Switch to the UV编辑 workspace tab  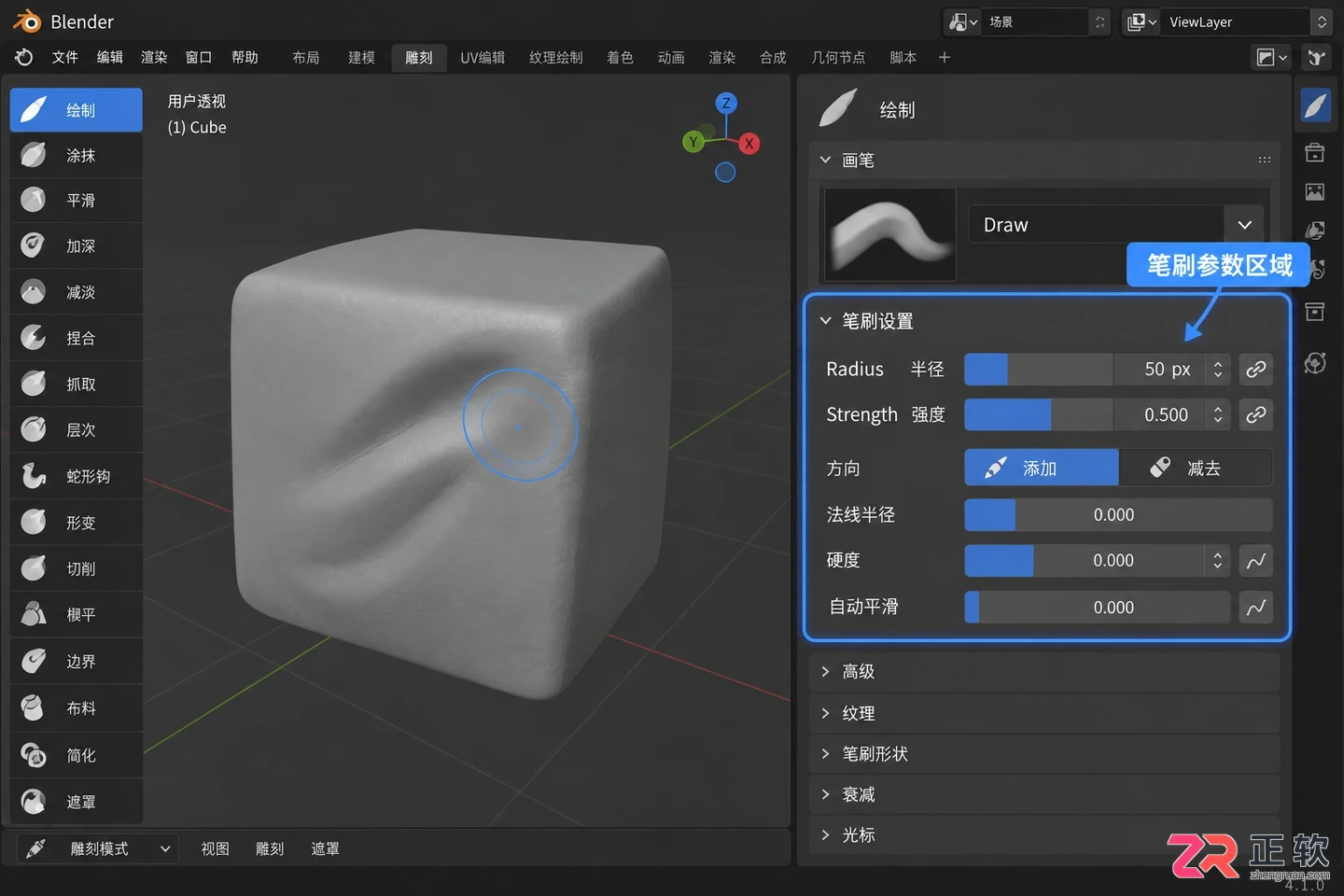click(x=483, y=58)
